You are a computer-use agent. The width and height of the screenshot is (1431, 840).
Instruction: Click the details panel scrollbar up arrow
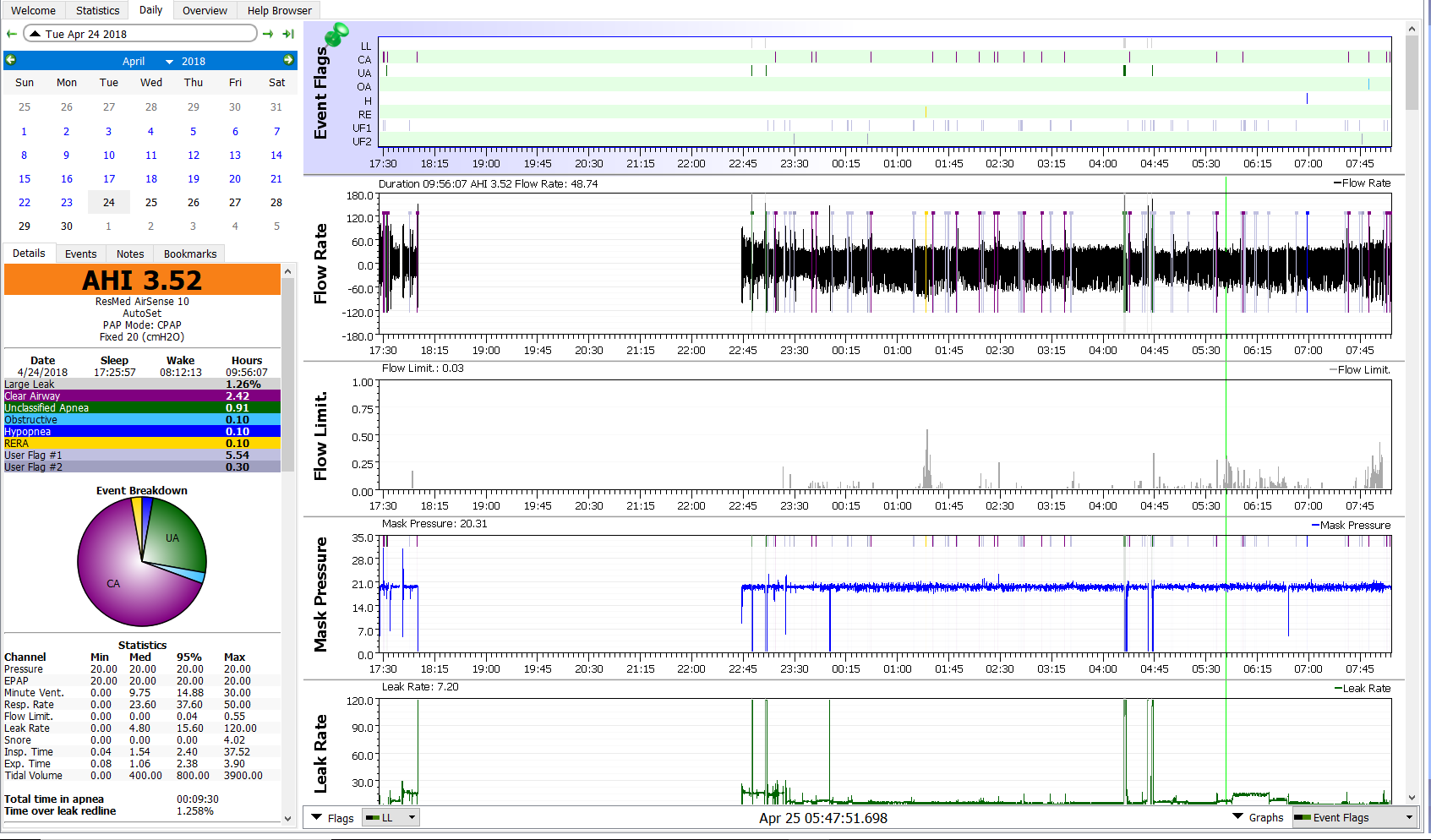(x=287, y=271)
